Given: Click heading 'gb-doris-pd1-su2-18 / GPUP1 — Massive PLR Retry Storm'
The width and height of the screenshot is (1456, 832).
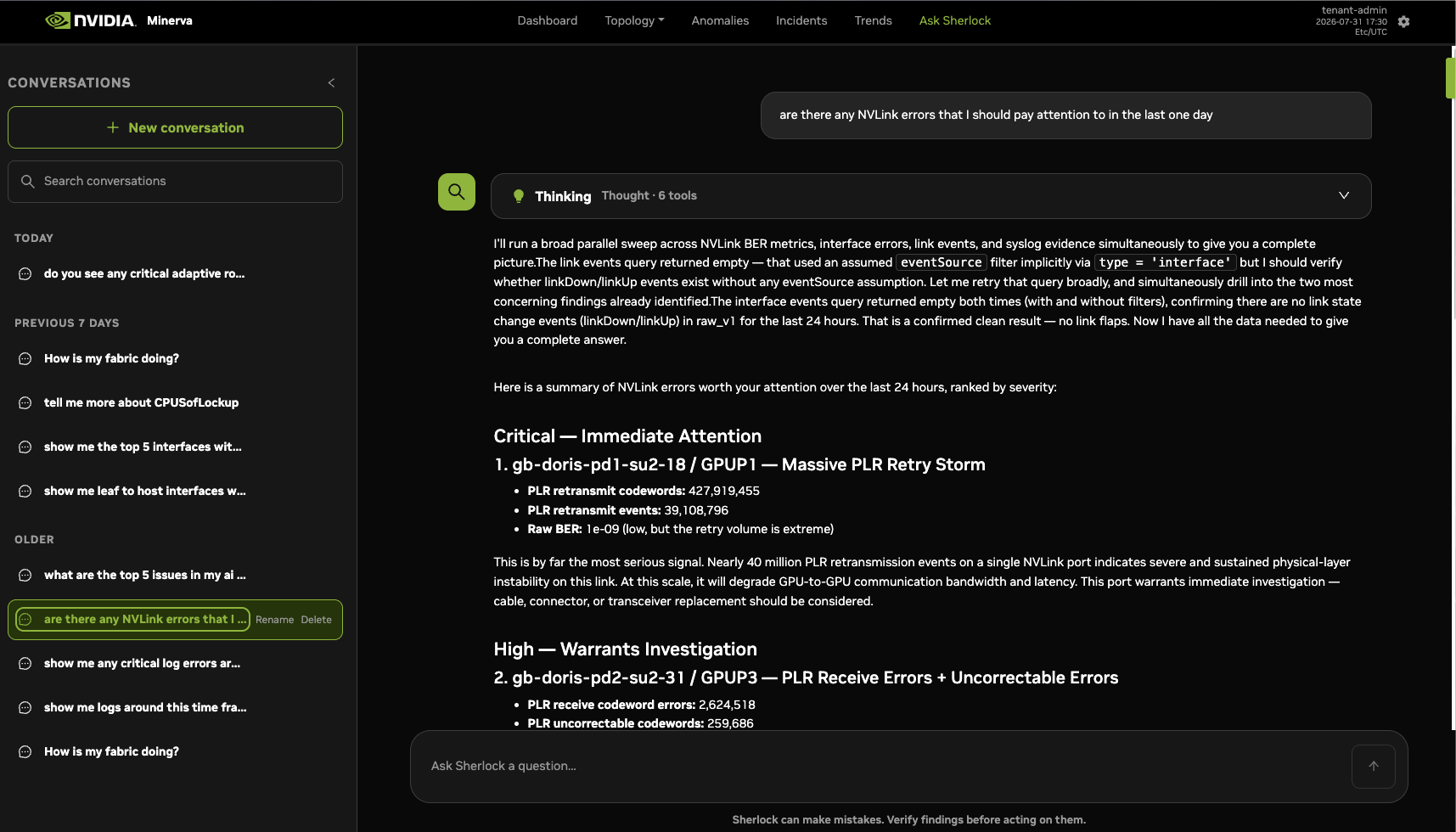Looking at the screenshot, I should [x=739, y=464].
